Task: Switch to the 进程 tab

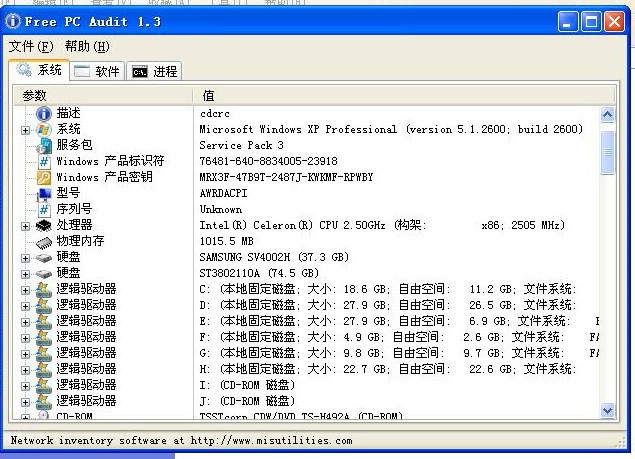Action: 155,71
